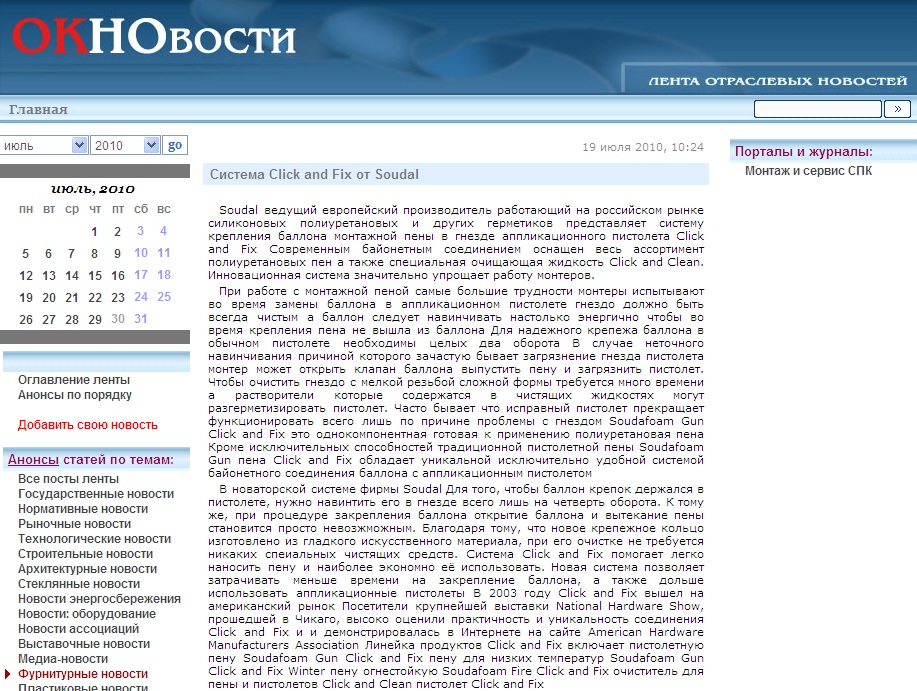Click Добавить свою новость link
The height and width of the screenshot is (691, 917).
(x=88, y=425)
